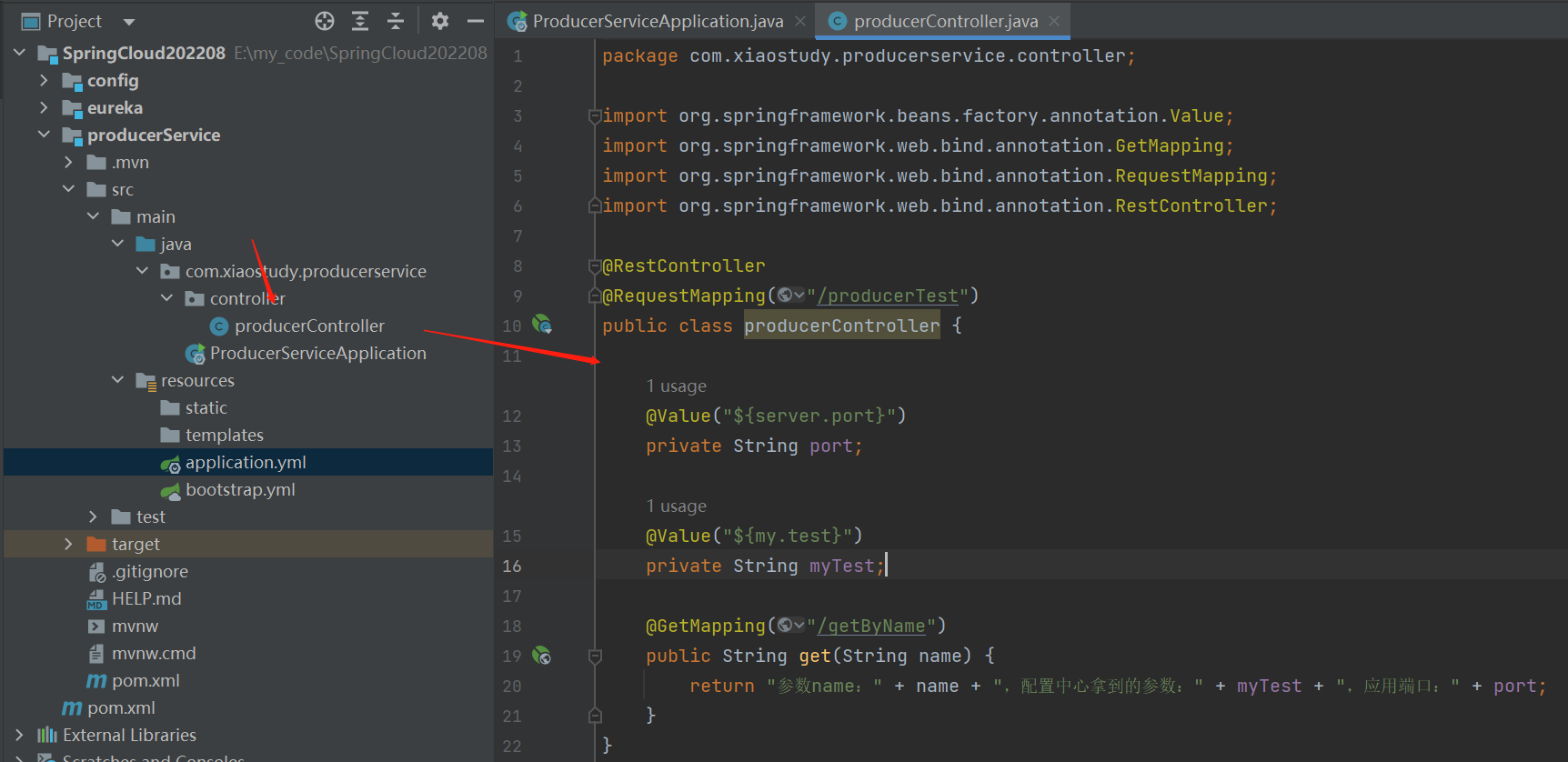Click the Select Opened File locate icon

point(325,21)
